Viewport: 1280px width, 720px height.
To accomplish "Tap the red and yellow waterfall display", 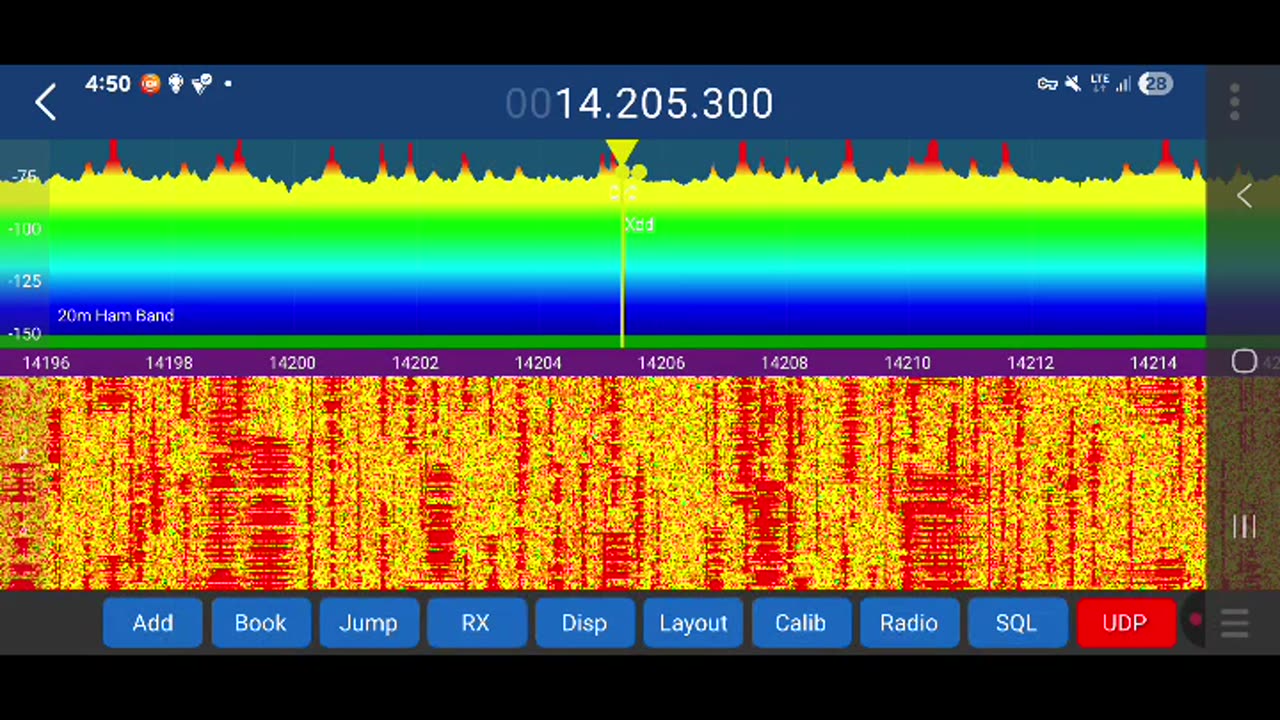I will (x=603, y=483).
